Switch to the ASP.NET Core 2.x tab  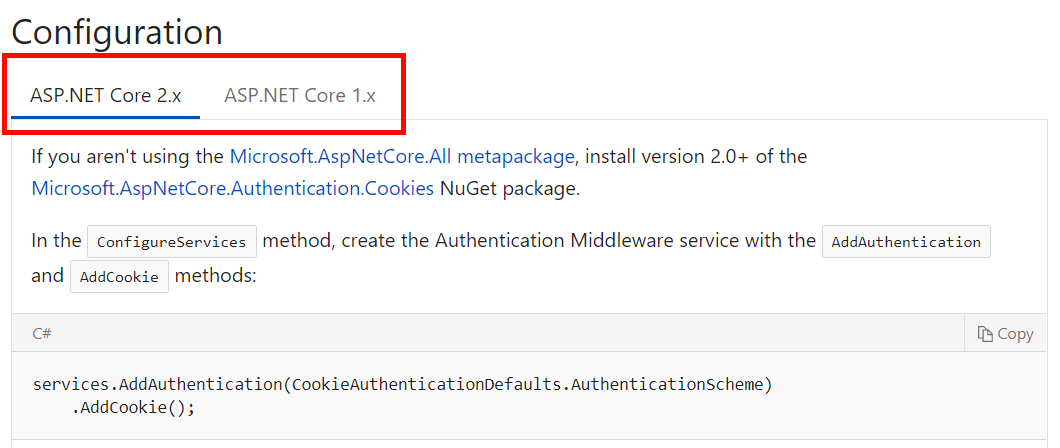click(x=105, y=95)
